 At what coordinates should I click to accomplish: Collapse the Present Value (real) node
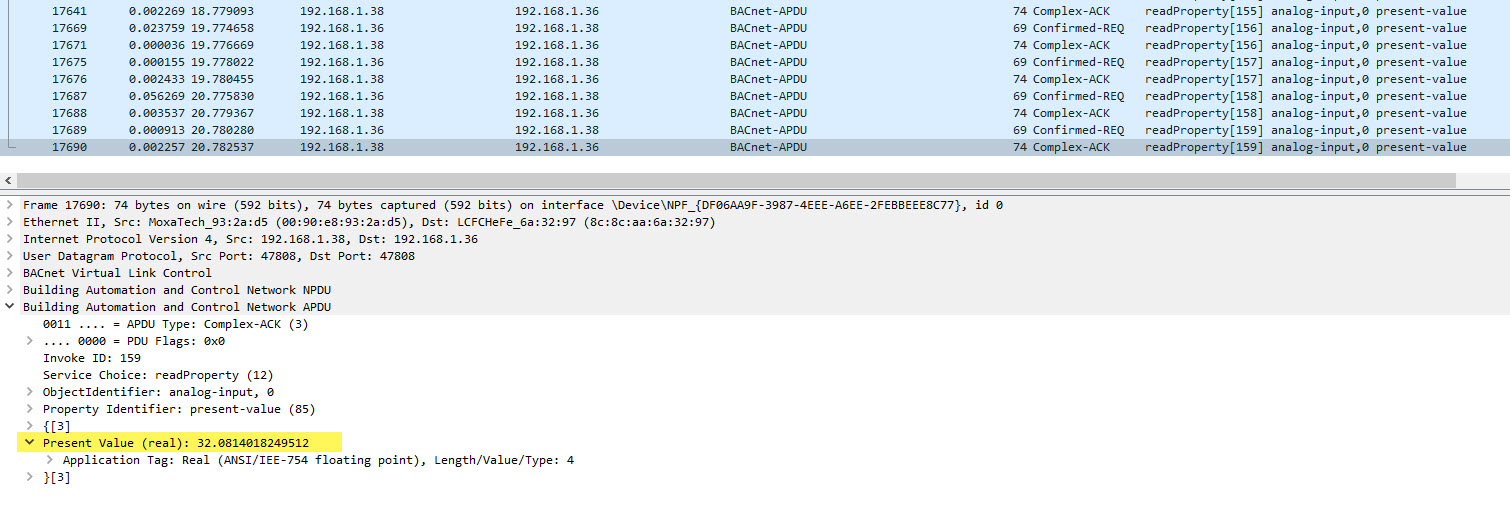point(30,443)
